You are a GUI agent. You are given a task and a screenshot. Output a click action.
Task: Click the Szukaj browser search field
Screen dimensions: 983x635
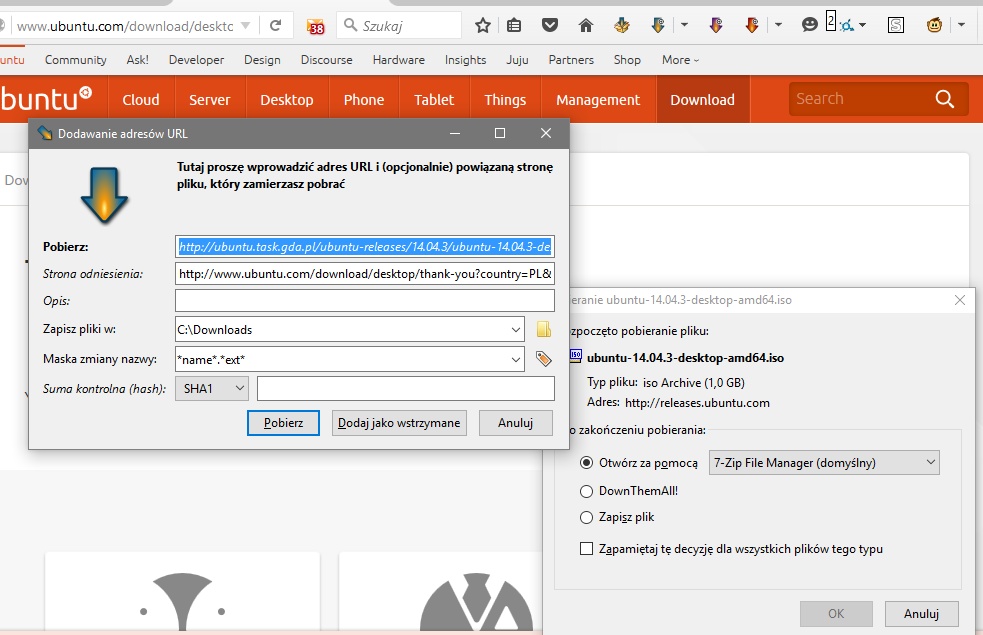399,26
